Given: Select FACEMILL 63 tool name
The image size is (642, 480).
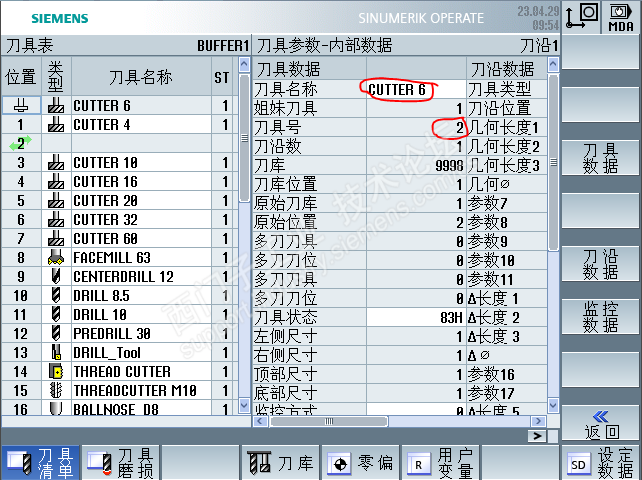Looking at the screenshot, I should point(112,258).
